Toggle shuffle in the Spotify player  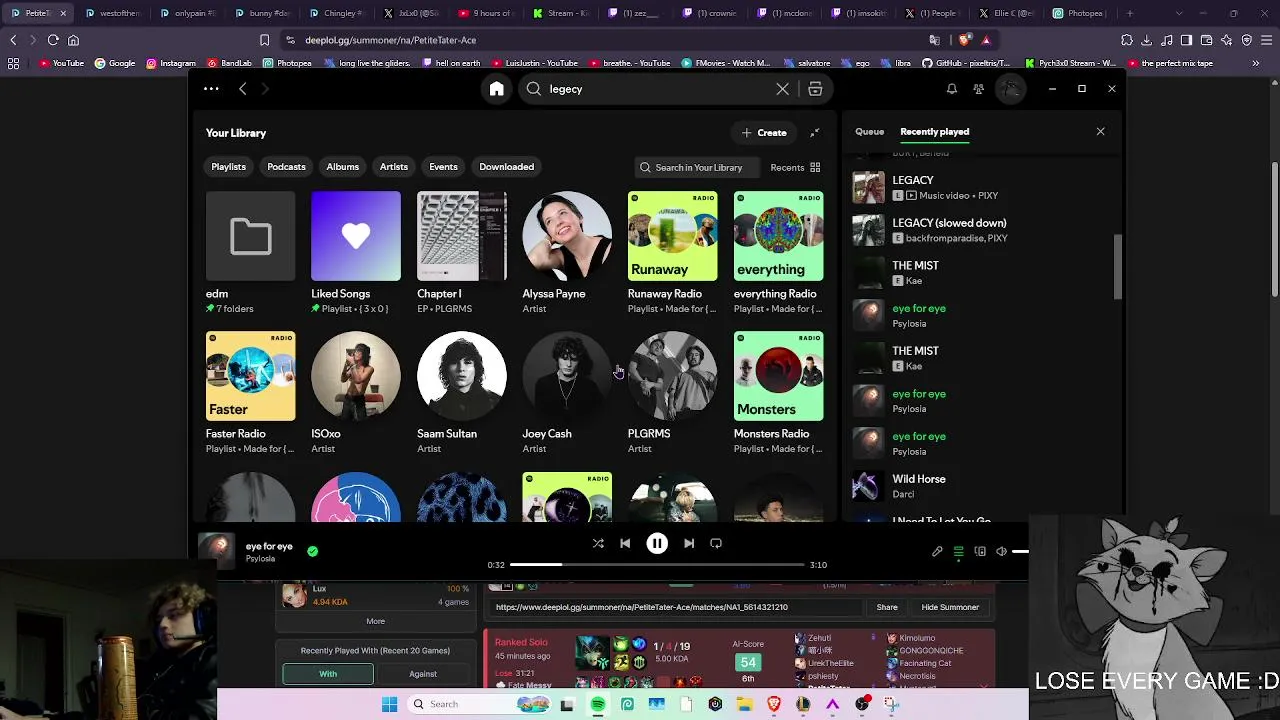[598, 543]
